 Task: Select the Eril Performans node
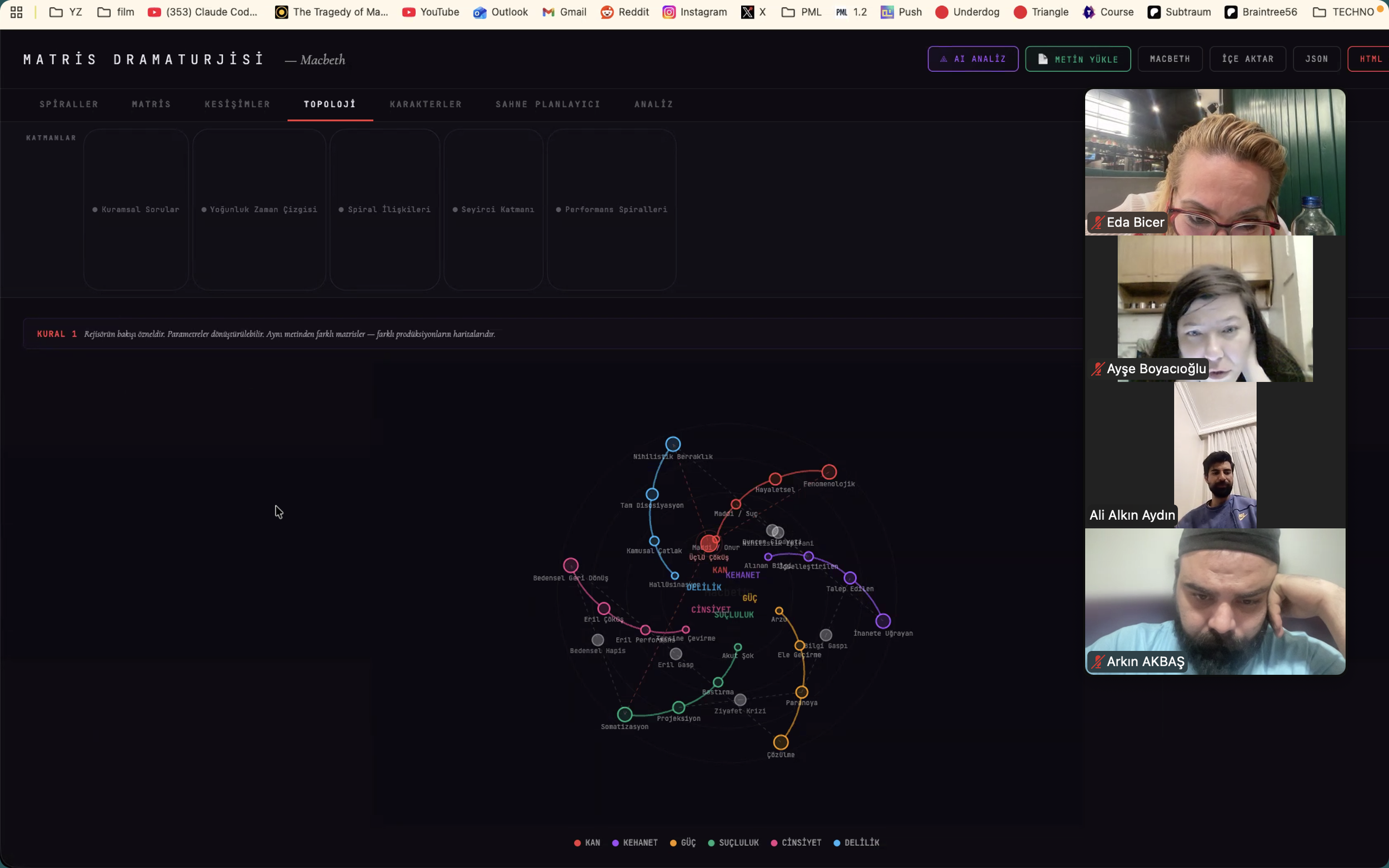click(645, 630)
